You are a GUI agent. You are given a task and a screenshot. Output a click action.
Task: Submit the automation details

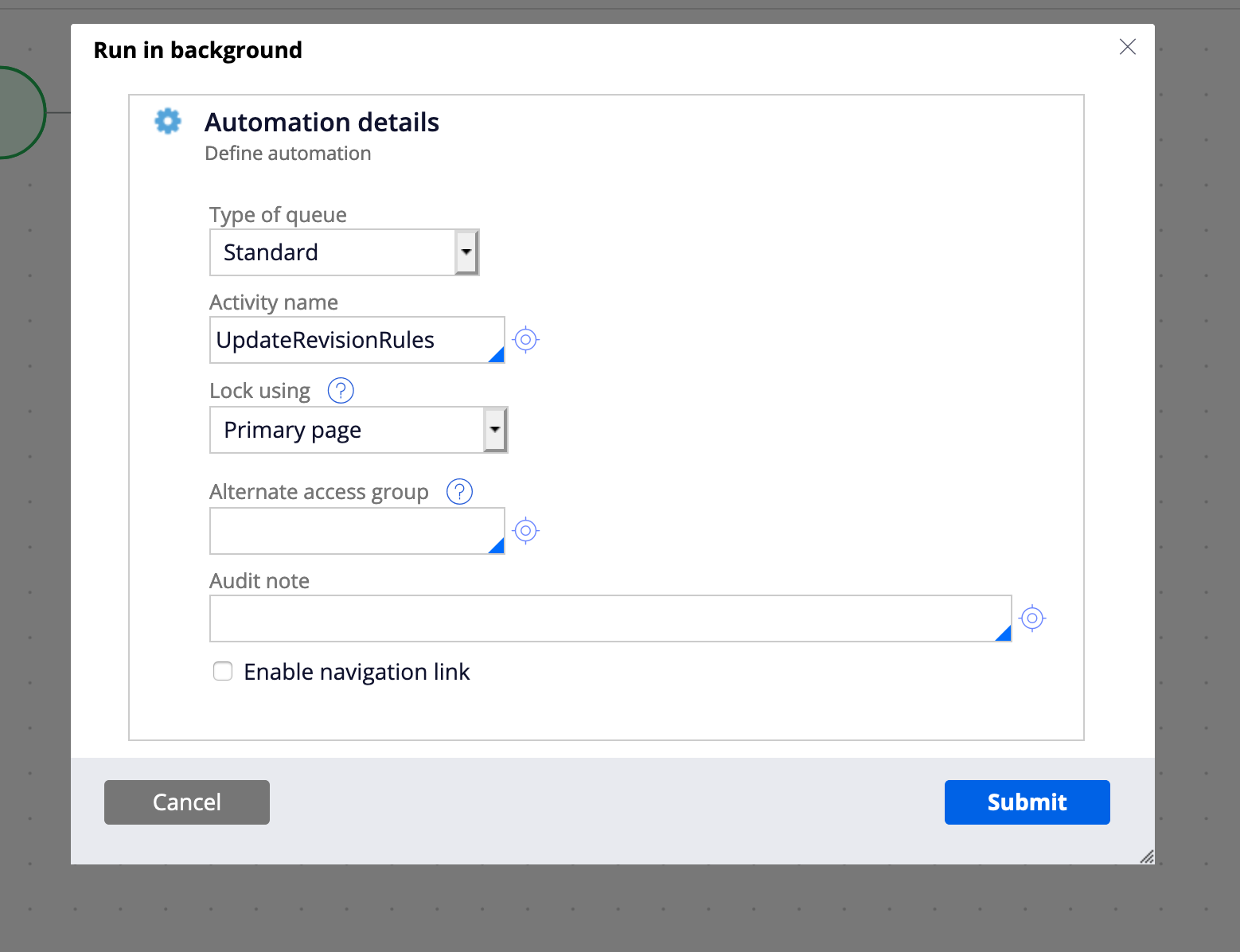(1027, 802)
